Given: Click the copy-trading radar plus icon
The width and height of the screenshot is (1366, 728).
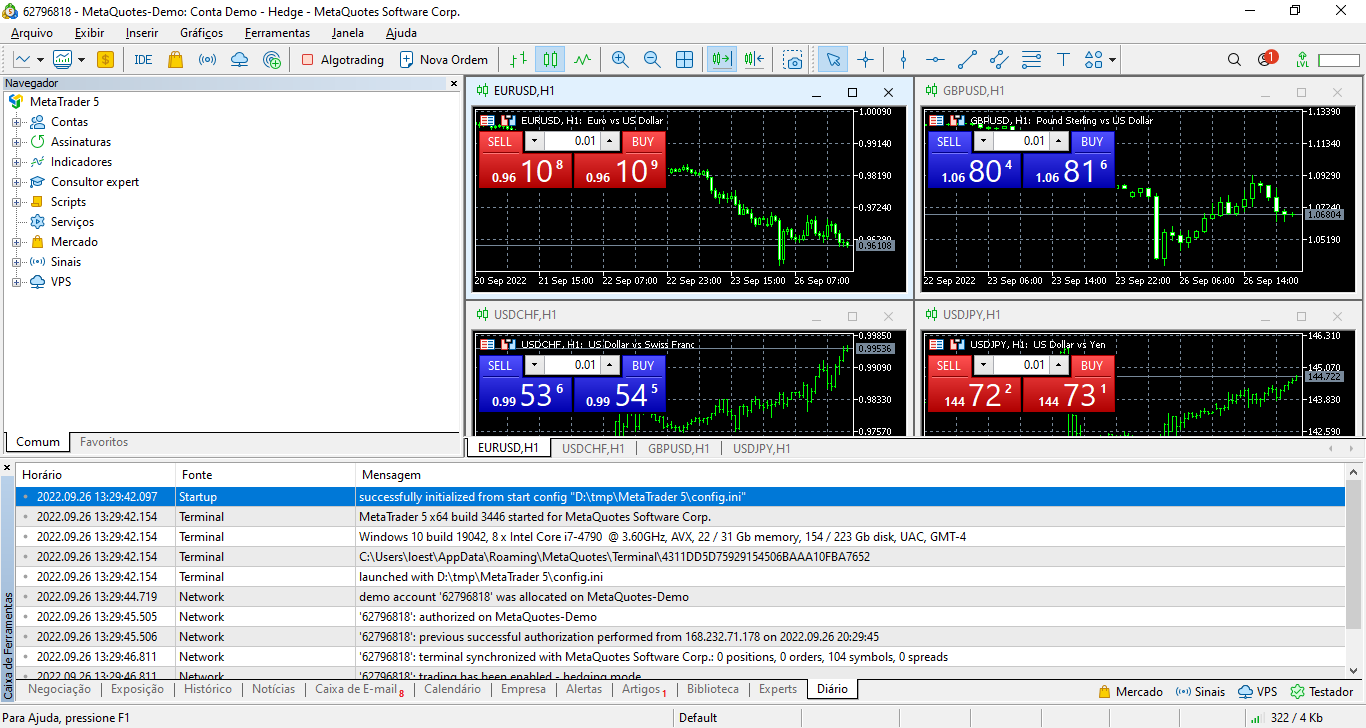Looking at the screenshot, I should [272, 60].
